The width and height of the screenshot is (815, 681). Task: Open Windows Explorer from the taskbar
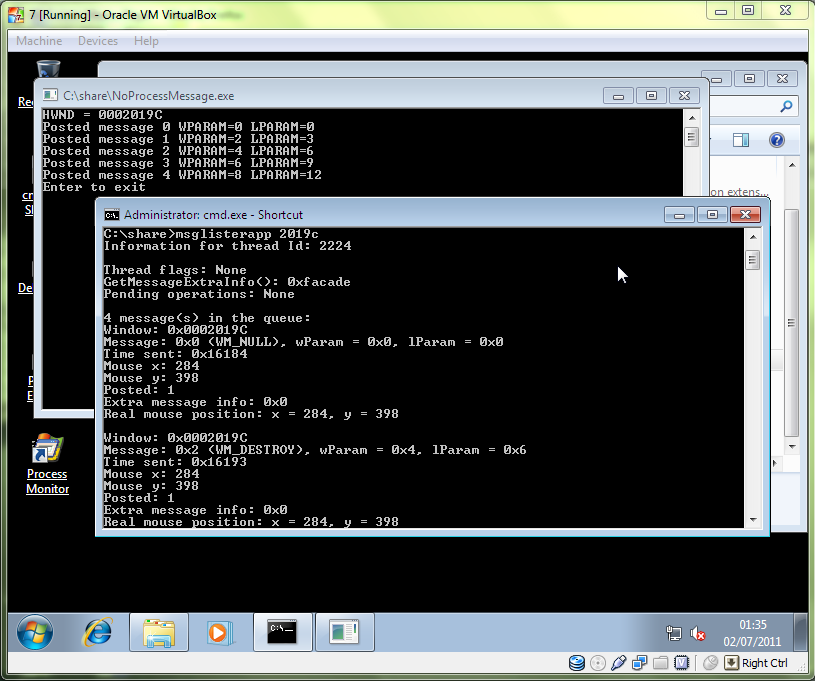[x=159, y=631]
